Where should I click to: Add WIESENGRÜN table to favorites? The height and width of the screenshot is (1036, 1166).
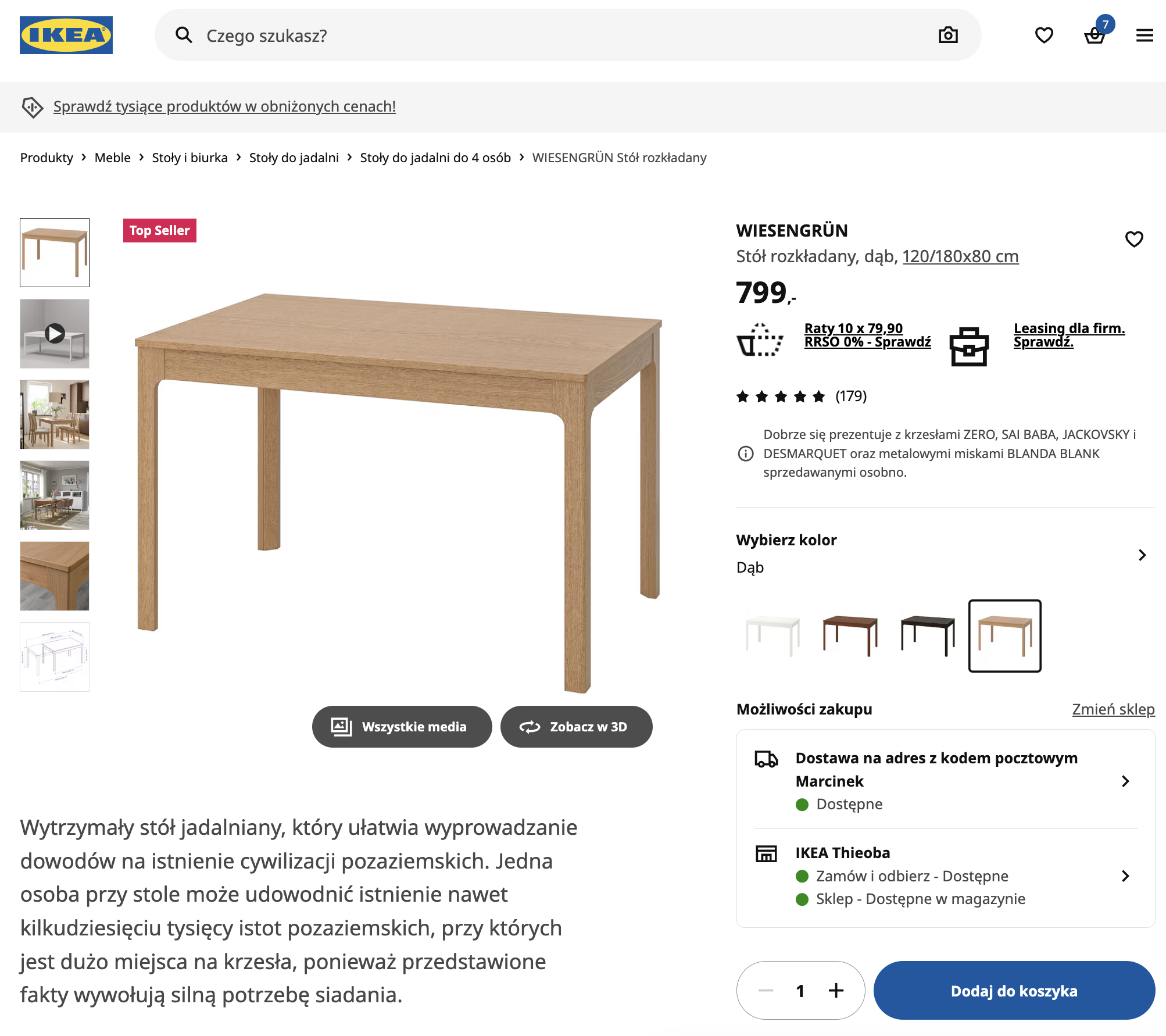point(1134,239)
